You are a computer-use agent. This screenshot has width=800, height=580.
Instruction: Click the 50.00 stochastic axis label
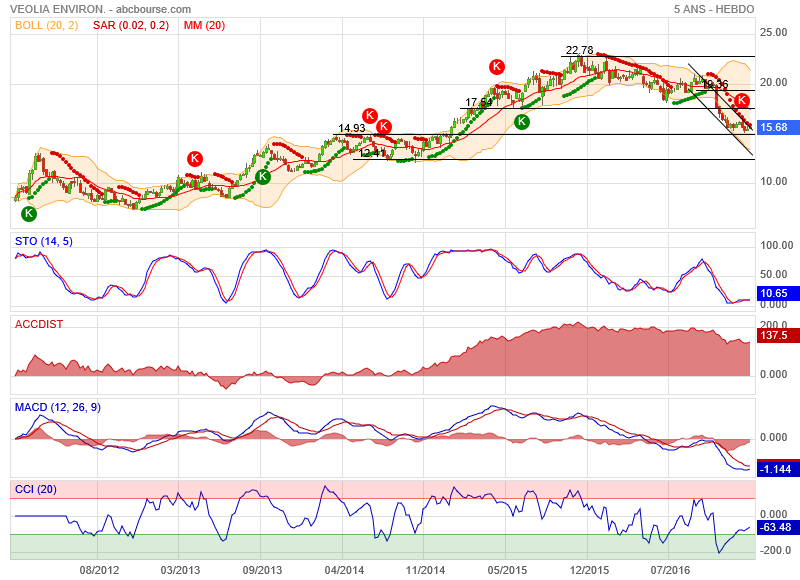click(773, 274)
